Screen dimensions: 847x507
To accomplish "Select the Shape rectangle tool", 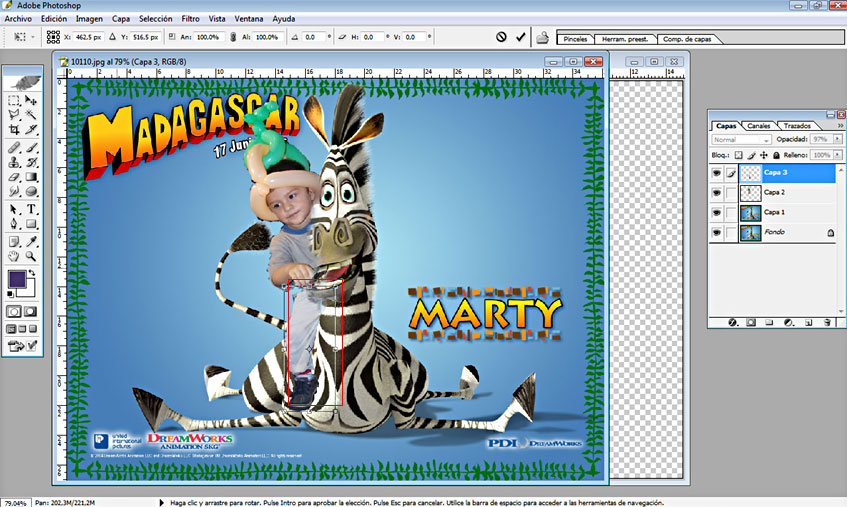I will click(x=31, y=224).
